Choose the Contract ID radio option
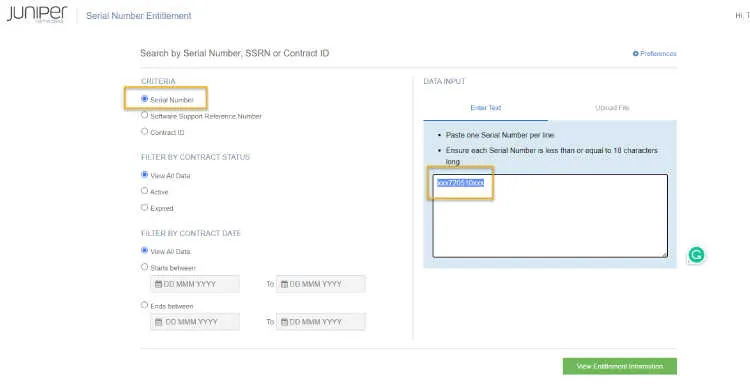The width and height of the screenshot is (750, 389). tap(144, 132)
